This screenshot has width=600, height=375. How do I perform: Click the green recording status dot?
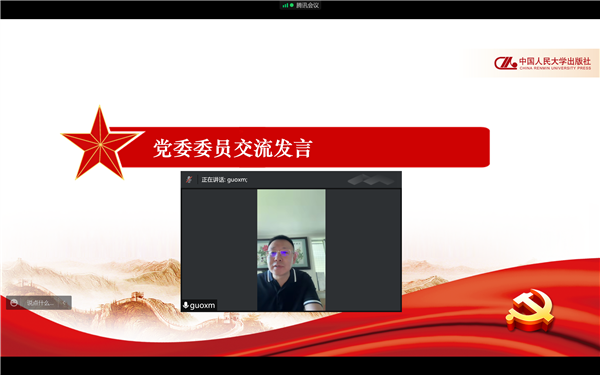pos(292,5)
